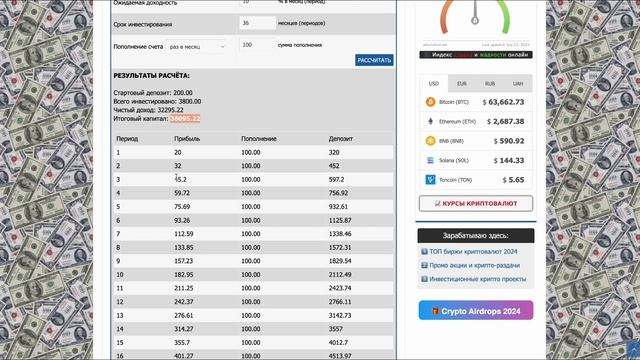
Task: Click the highlighted Итоговый капитал value 36095.22
Action: point(185,119)
